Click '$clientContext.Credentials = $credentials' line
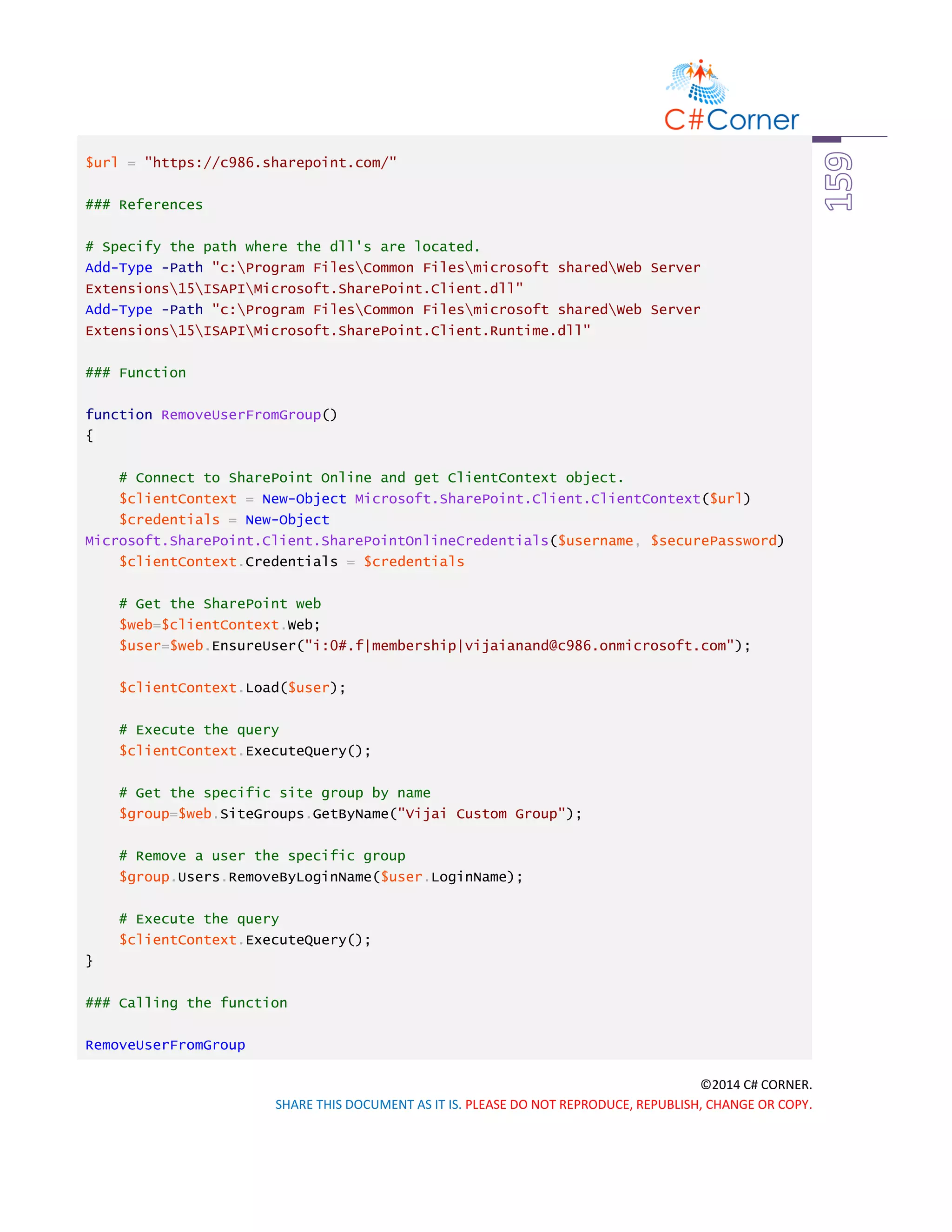 pyautogui.click(x=291, y=562)
